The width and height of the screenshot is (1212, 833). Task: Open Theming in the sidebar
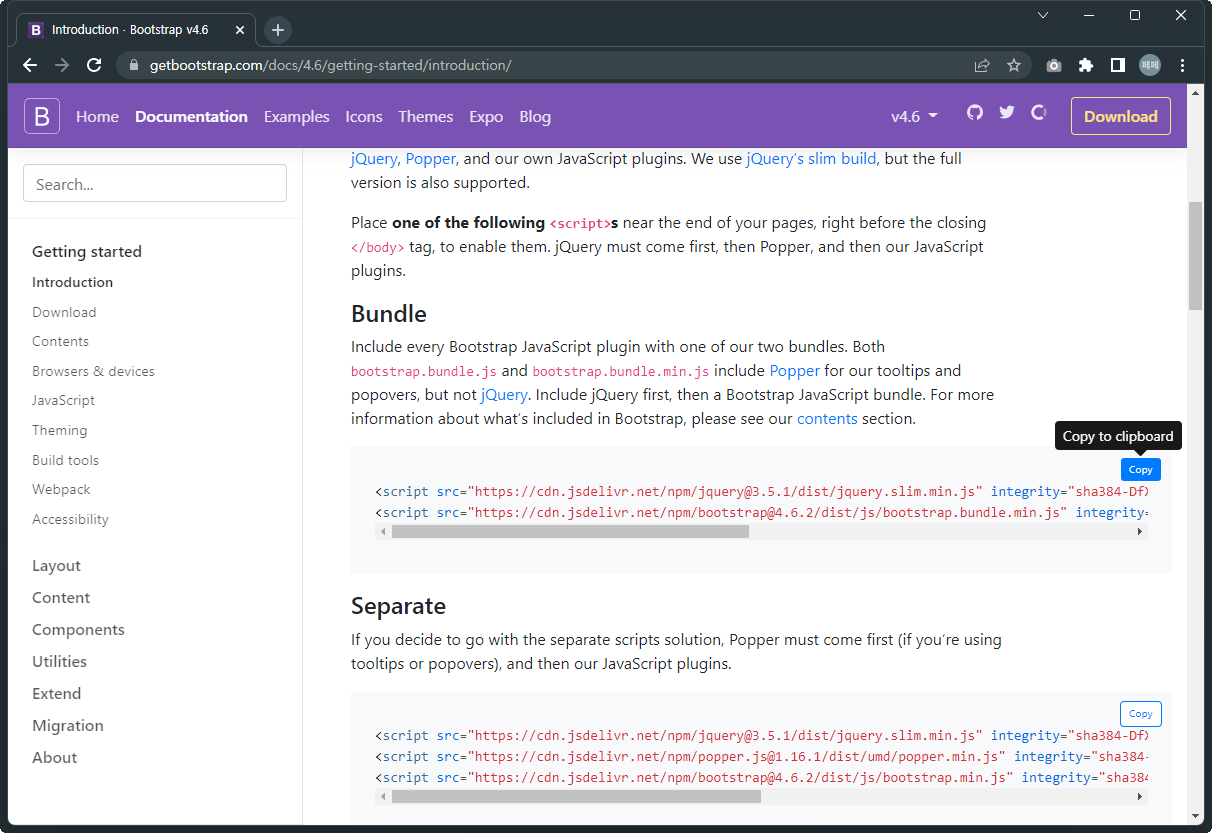click(x=59, y=430)
